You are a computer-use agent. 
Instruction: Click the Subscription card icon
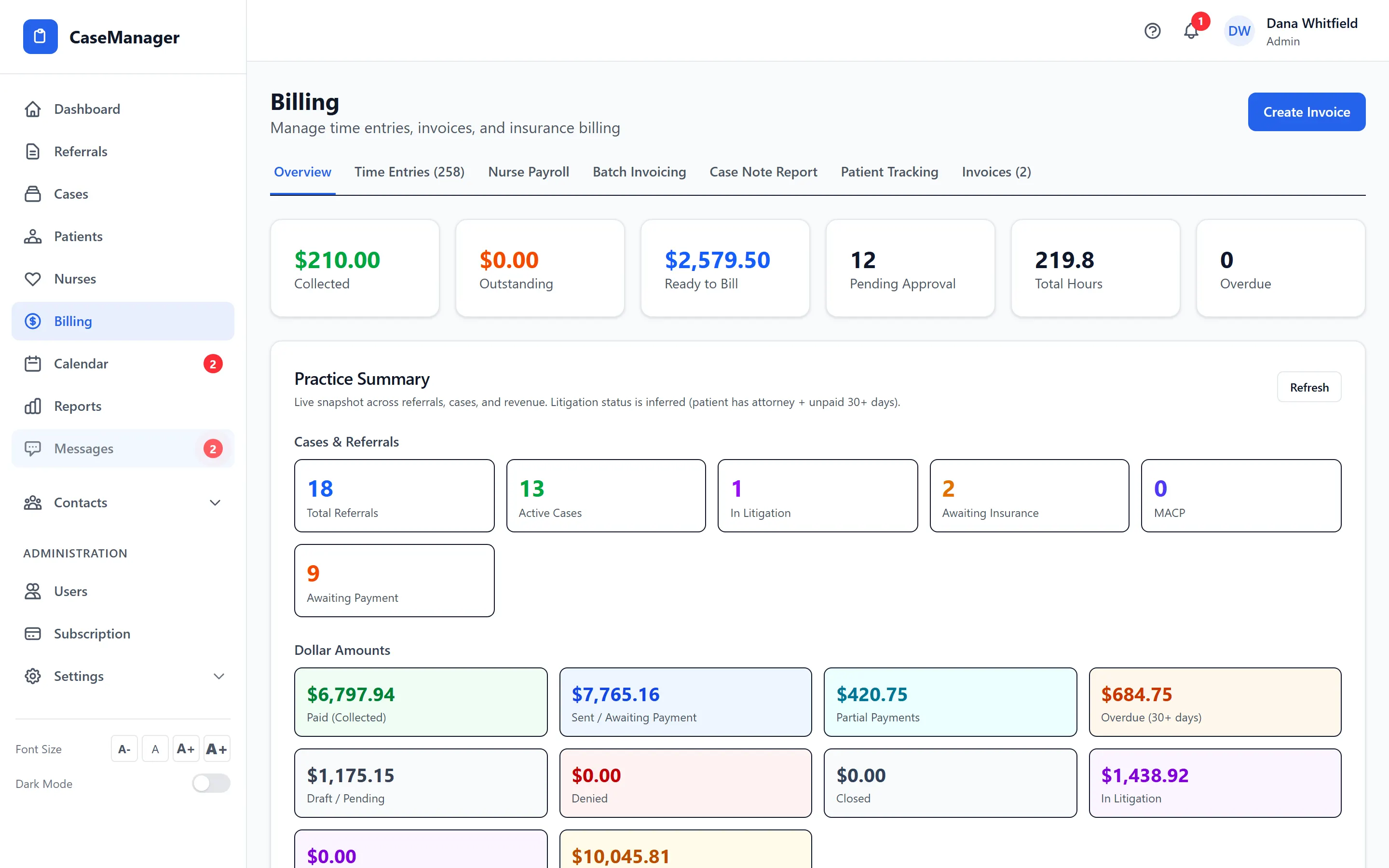pyautogui.click(x=33, y=634)
